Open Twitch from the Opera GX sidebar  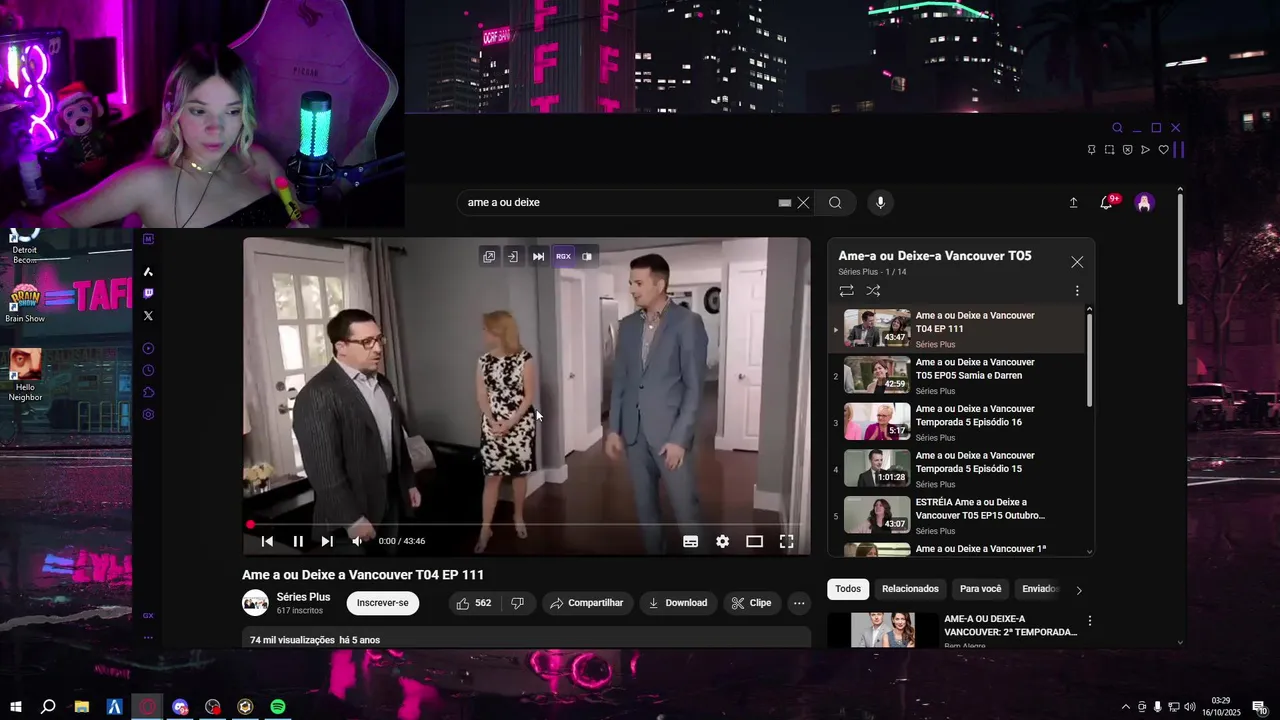[x=148, y=293]
